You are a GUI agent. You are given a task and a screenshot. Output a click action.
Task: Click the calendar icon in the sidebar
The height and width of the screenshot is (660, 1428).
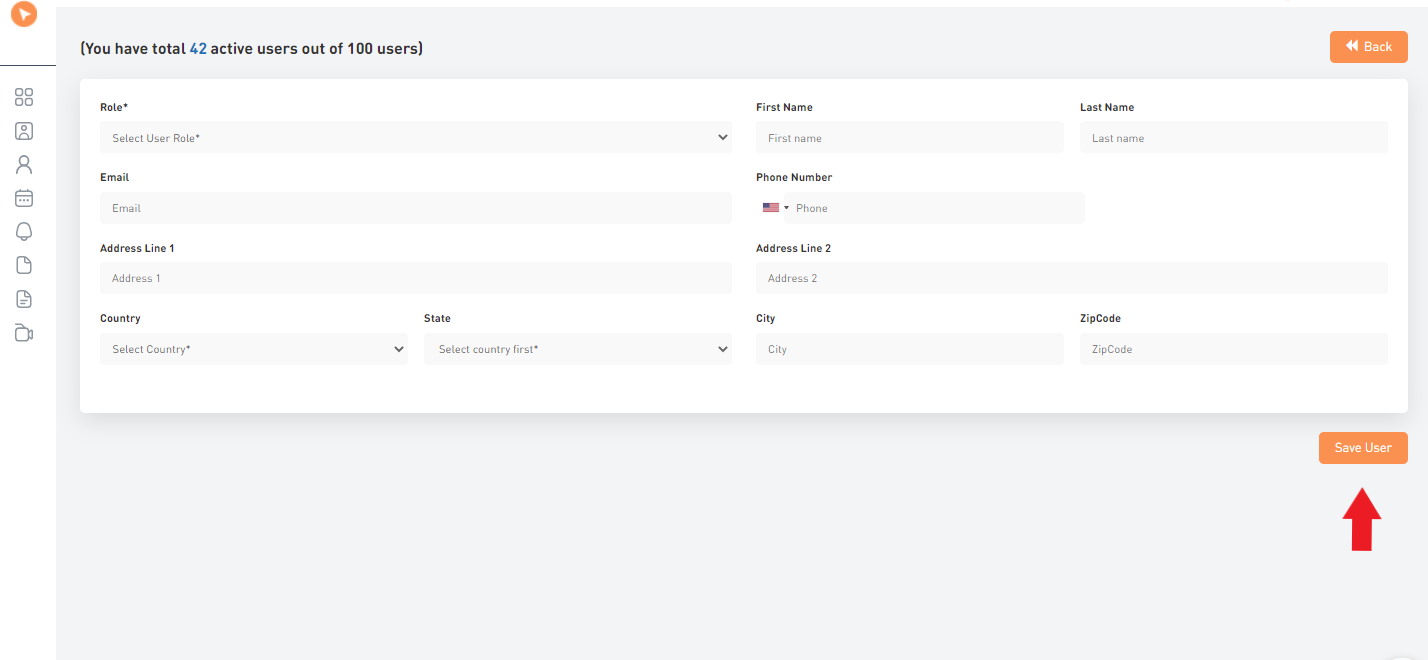[24, 198]
